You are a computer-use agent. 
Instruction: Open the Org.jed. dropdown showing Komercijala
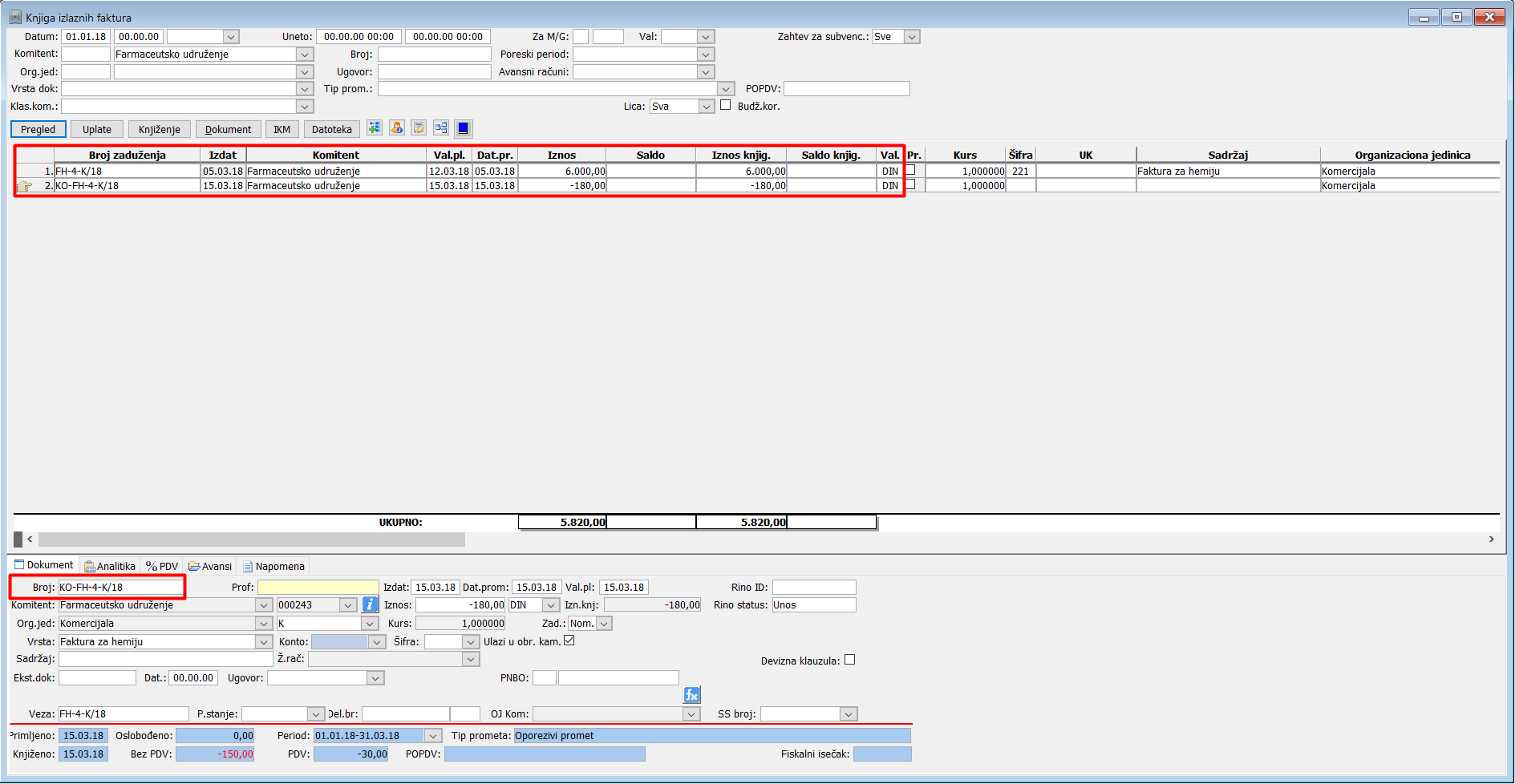click(x=264, y=624)
